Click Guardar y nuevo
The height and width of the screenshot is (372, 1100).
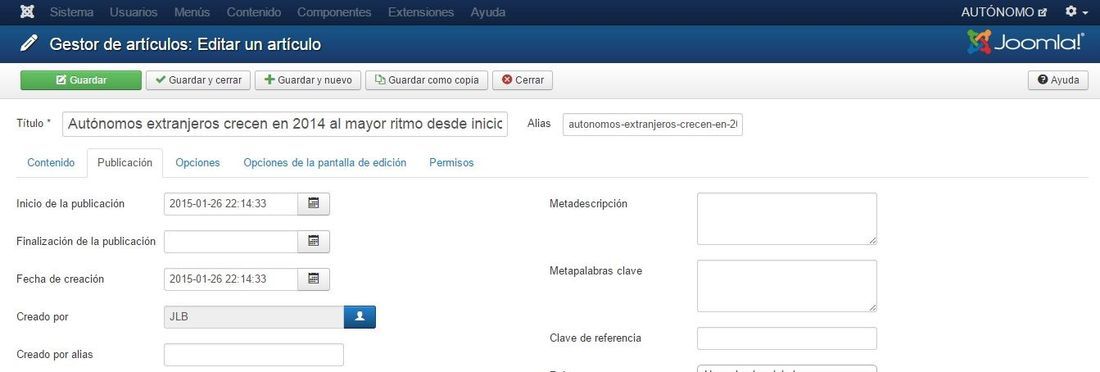(308, 80)
